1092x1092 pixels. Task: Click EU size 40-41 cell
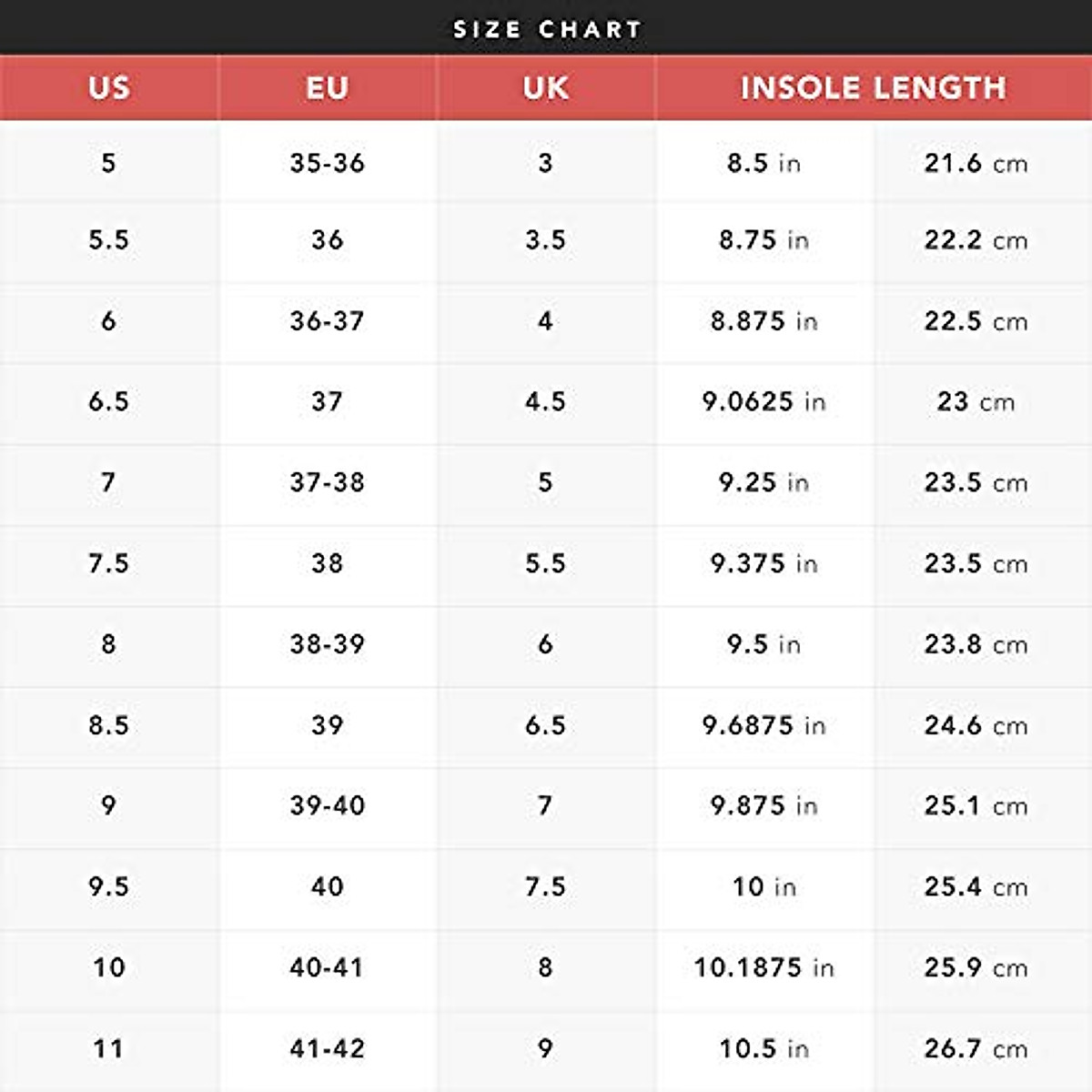(x=327, y=967)
